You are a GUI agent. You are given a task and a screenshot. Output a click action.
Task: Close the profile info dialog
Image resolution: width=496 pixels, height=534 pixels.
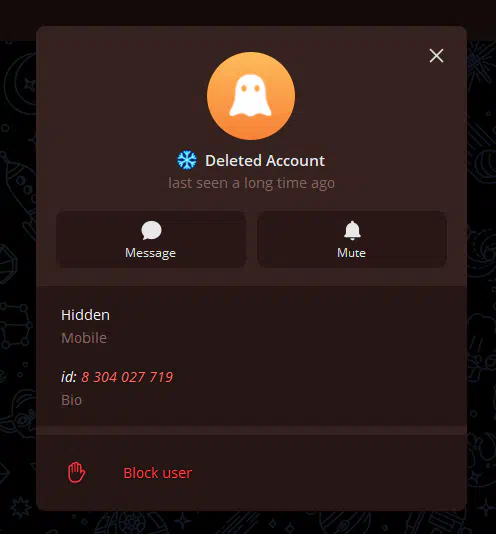tap(436, 56)
